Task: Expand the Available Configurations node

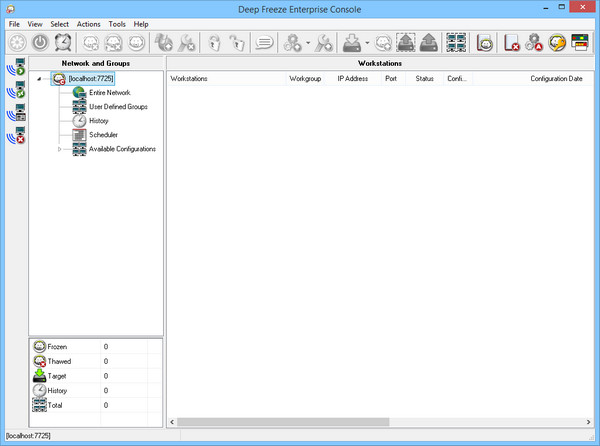Action: (x=59, y=149)
